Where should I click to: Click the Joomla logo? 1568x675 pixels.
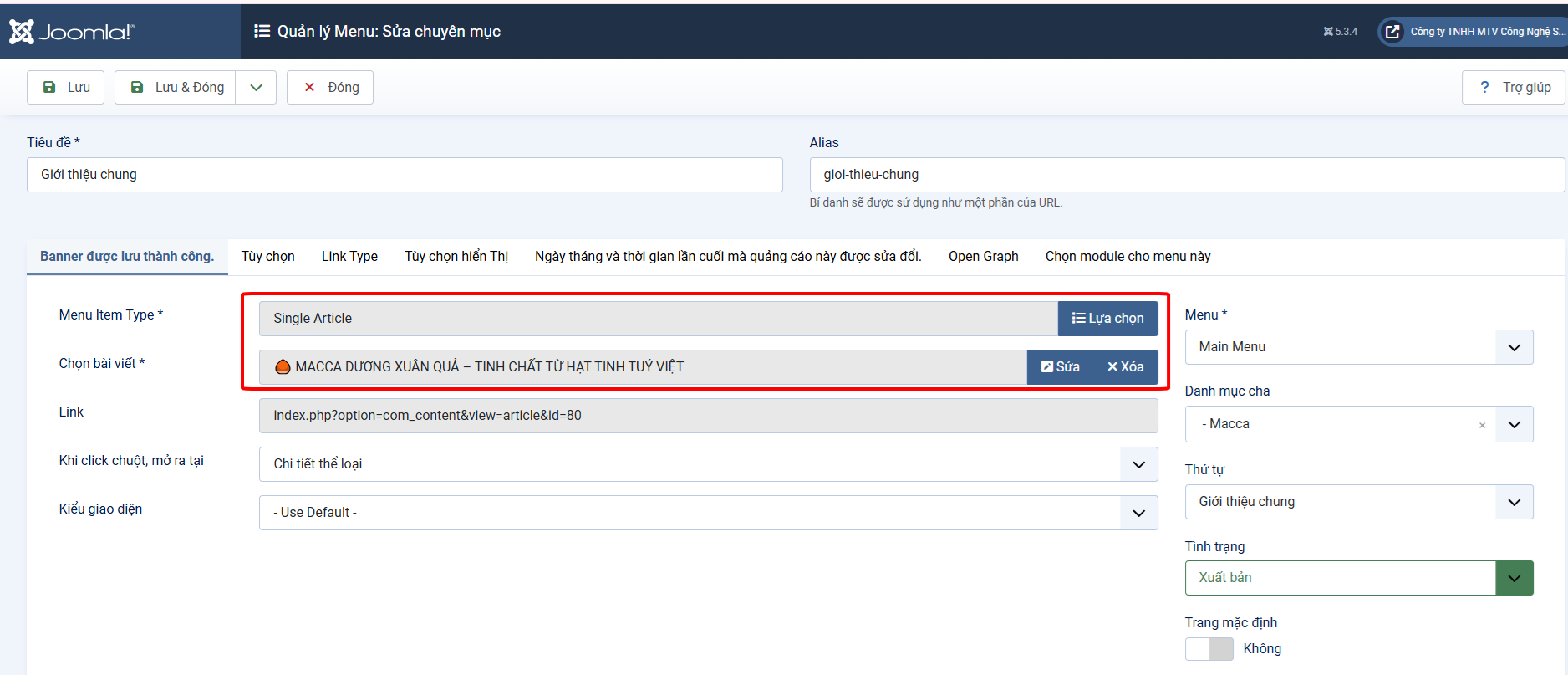pyautogui.click(x=72, y=32)
